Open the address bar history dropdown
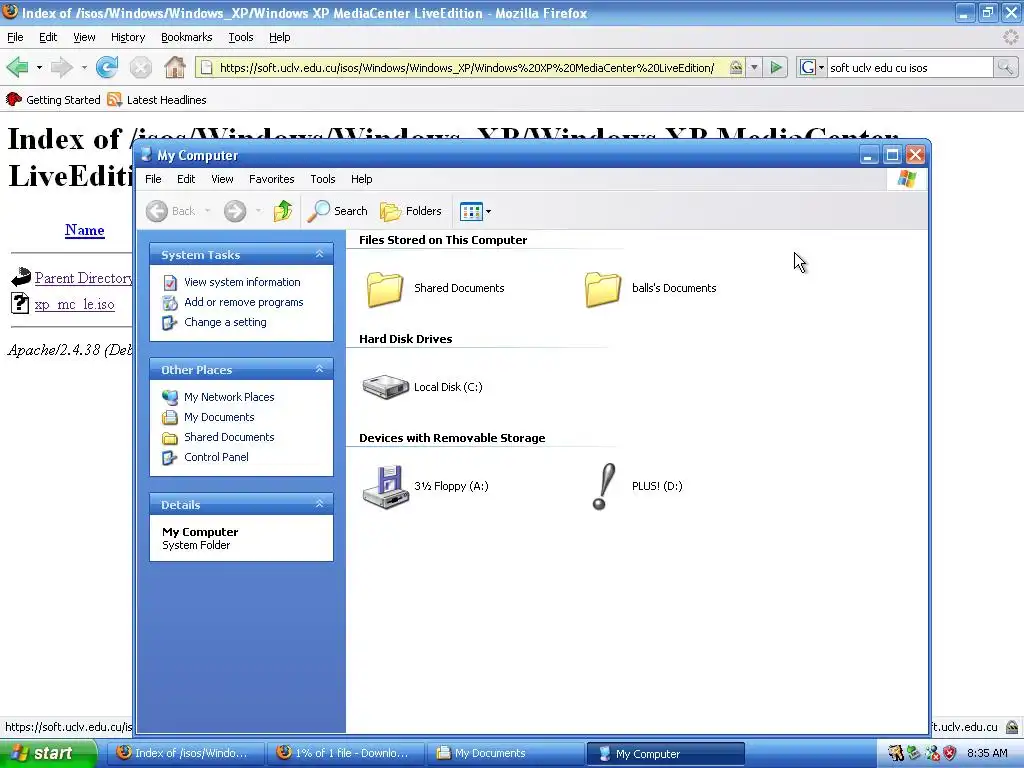 (754, 67)
